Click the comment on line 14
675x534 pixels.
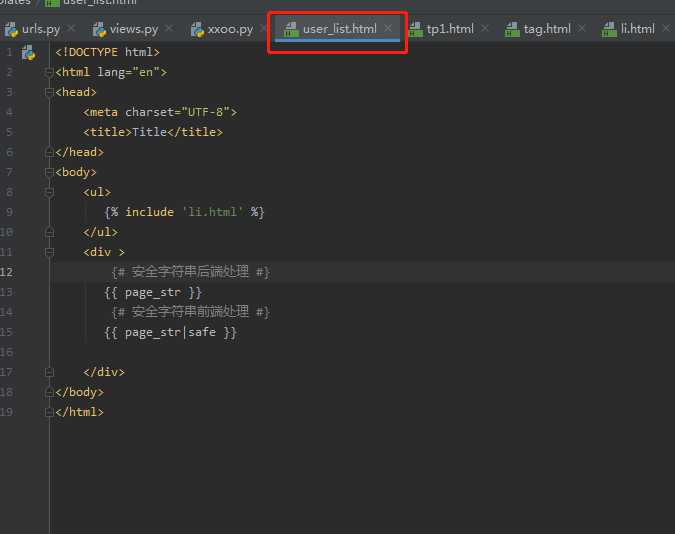190,312
